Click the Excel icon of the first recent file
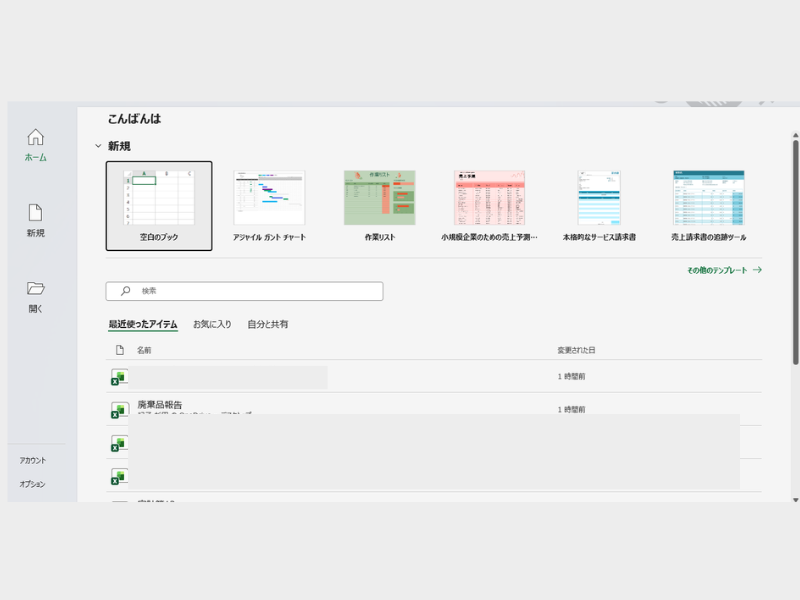Screen dimensions: 800x600 pos(118,378)
